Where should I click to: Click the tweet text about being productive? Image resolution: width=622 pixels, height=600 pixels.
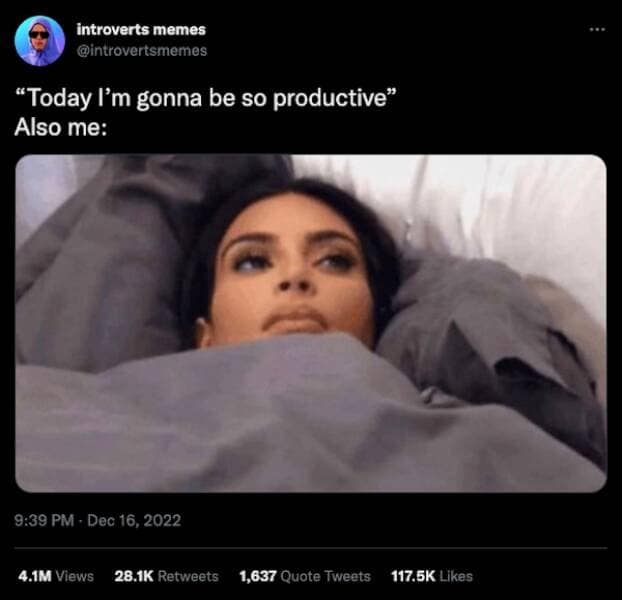[205, 98]
